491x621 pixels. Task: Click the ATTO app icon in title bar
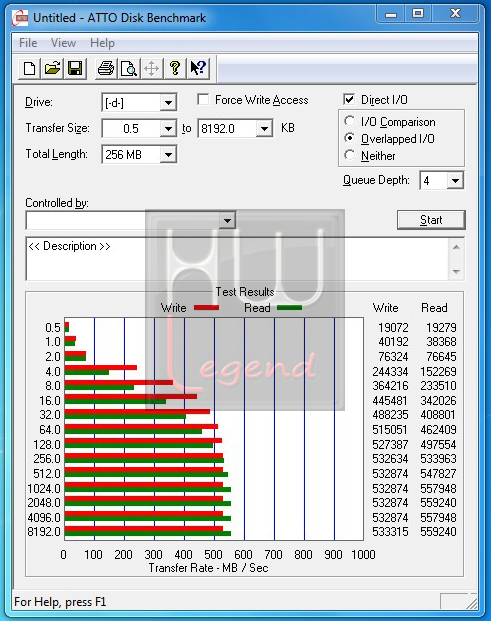tap(20, 18)
